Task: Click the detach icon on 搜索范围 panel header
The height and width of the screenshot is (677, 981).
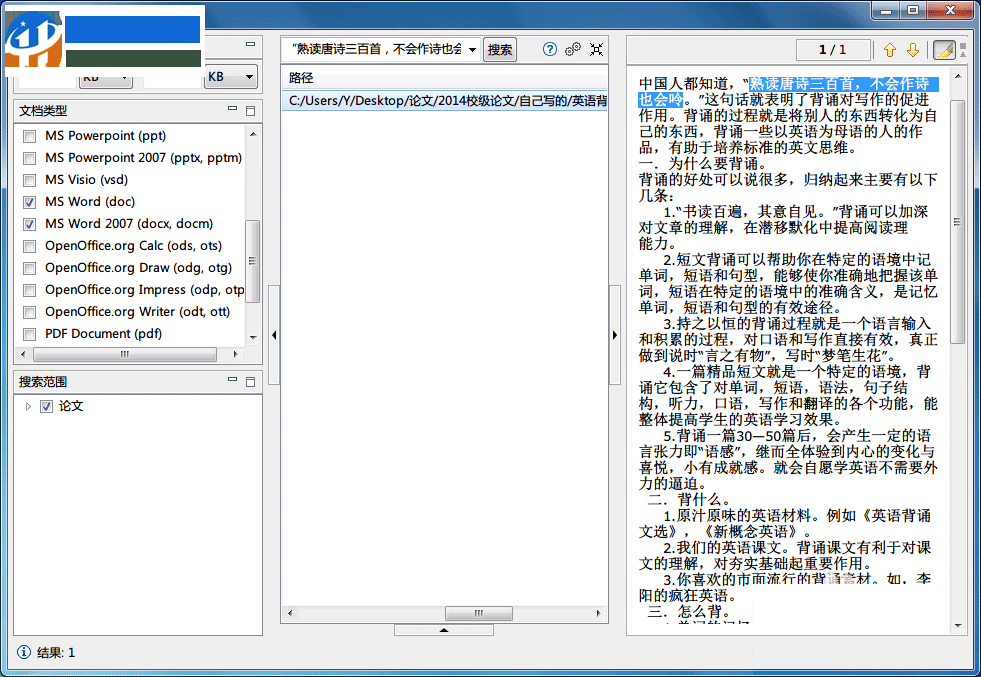Action: pyautogui.click(x=249, y=381)
